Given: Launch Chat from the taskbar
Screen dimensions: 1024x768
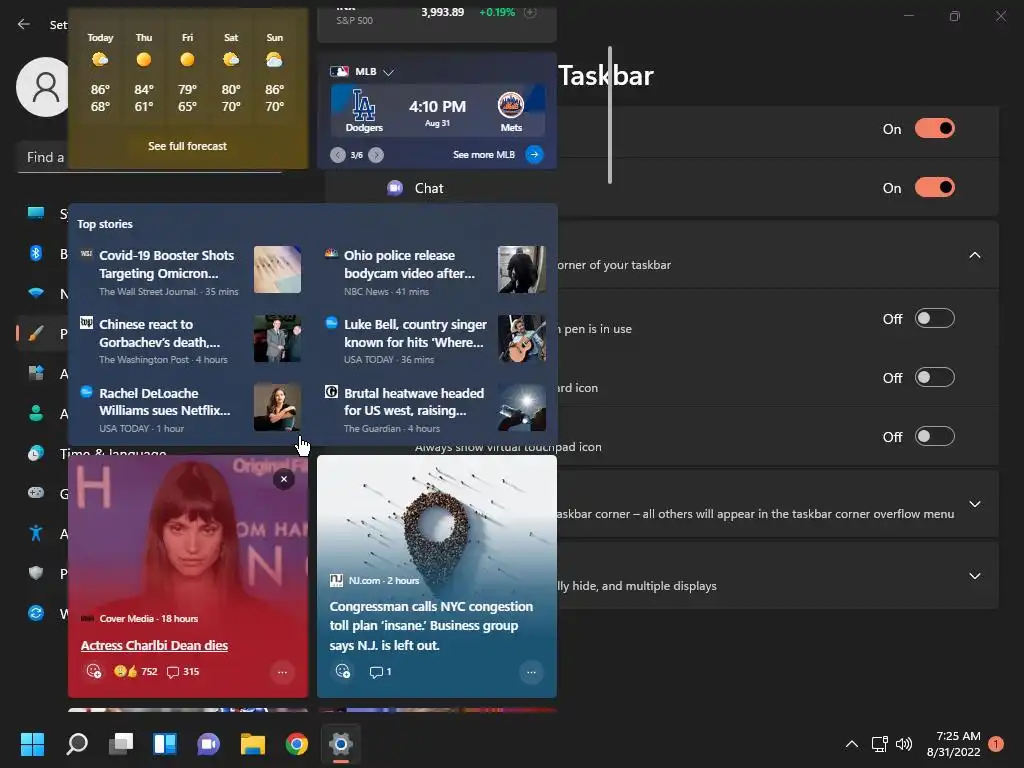Looking at the screenshot, I should (209, 744).
